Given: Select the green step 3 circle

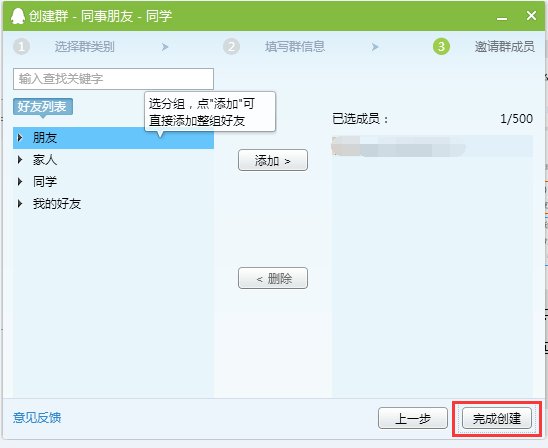Looking at the screenshot, I should pyautogui.click(x=441, y=46).
